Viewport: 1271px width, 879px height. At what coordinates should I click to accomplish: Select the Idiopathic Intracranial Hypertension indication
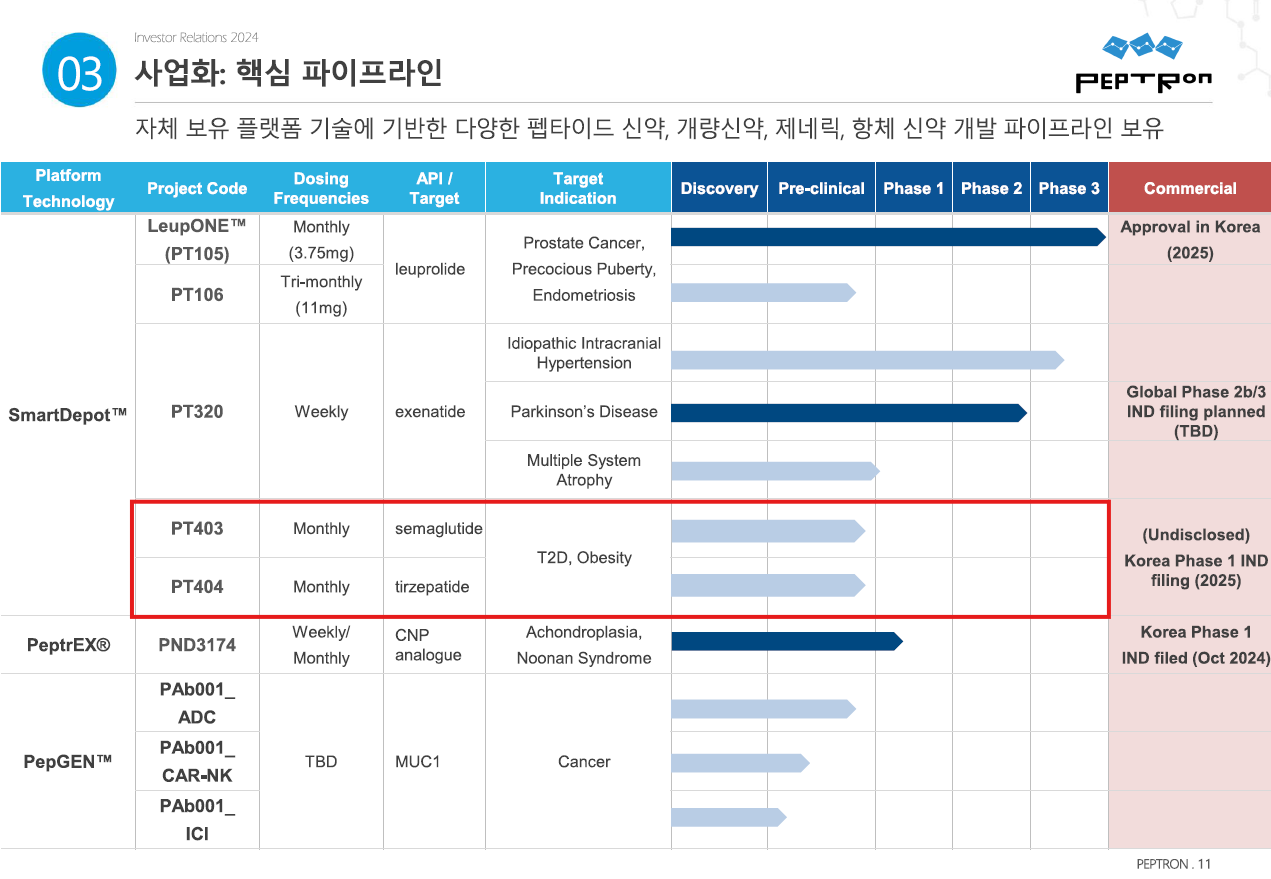[x=584, y=353]
